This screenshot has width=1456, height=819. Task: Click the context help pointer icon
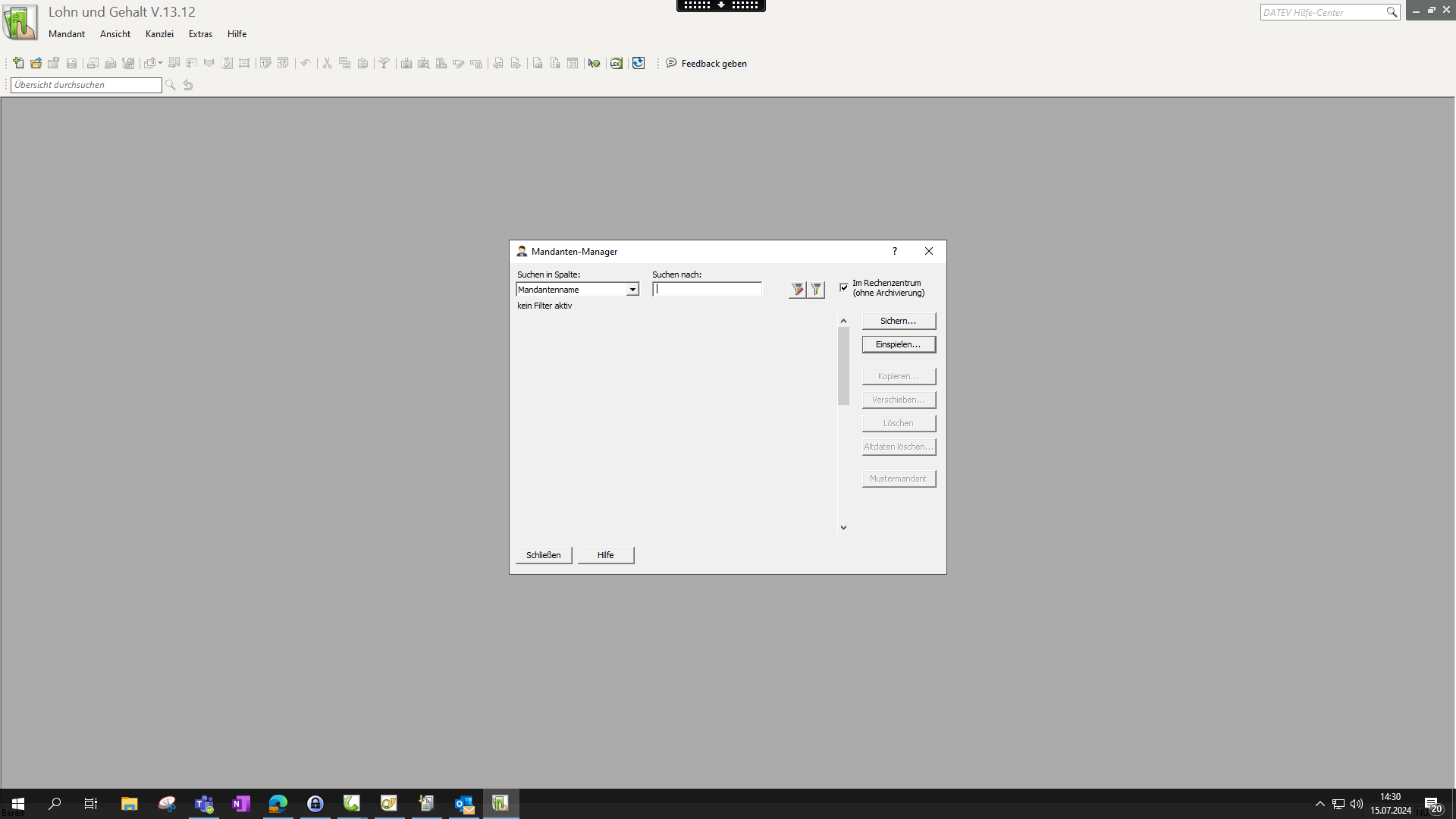point(594,63)
